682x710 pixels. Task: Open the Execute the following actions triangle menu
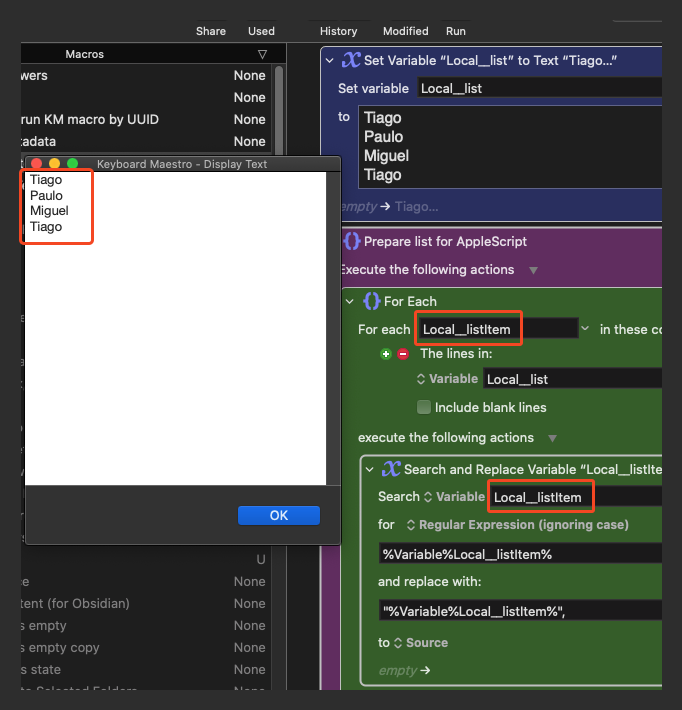click(533, 270)
